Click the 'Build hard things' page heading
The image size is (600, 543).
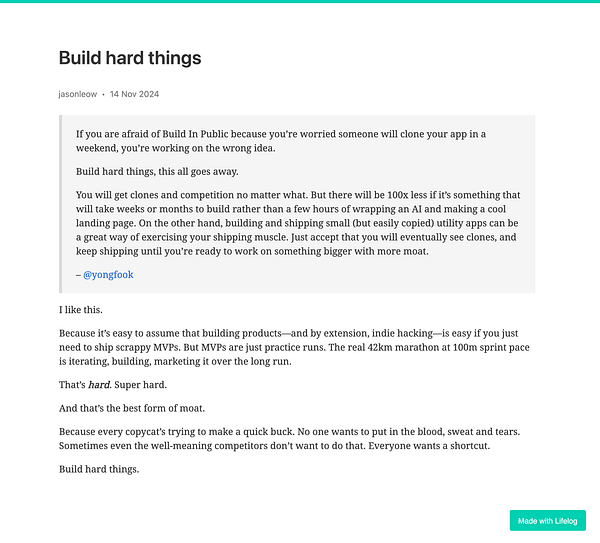pyautogui.click(x=130, y=58)
